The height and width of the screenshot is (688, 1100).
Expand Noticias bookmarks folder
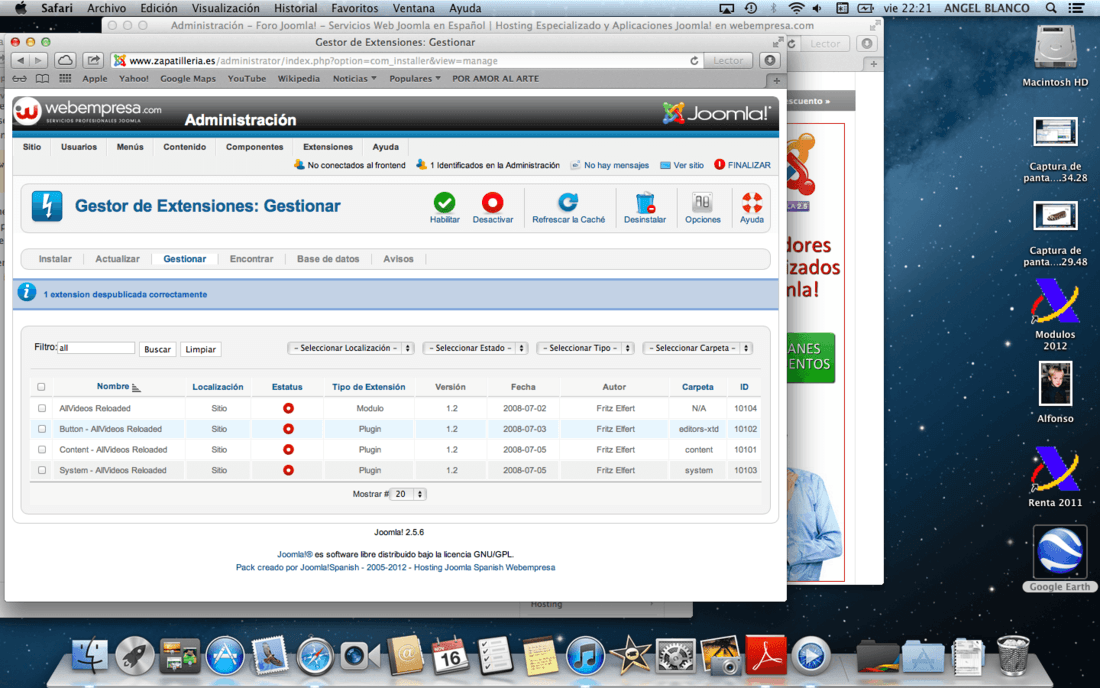tap(354, 79)
